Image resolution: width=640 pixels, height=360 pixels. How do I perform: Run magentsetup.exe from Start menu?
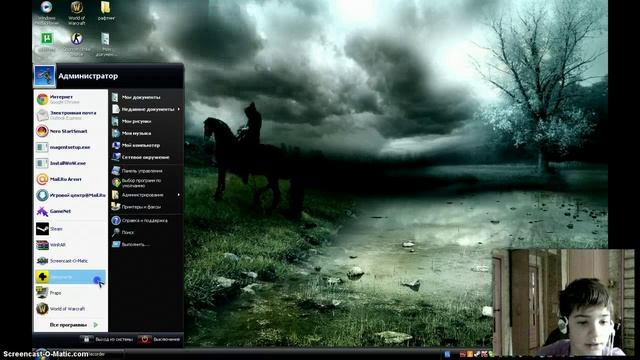[70, 147]
